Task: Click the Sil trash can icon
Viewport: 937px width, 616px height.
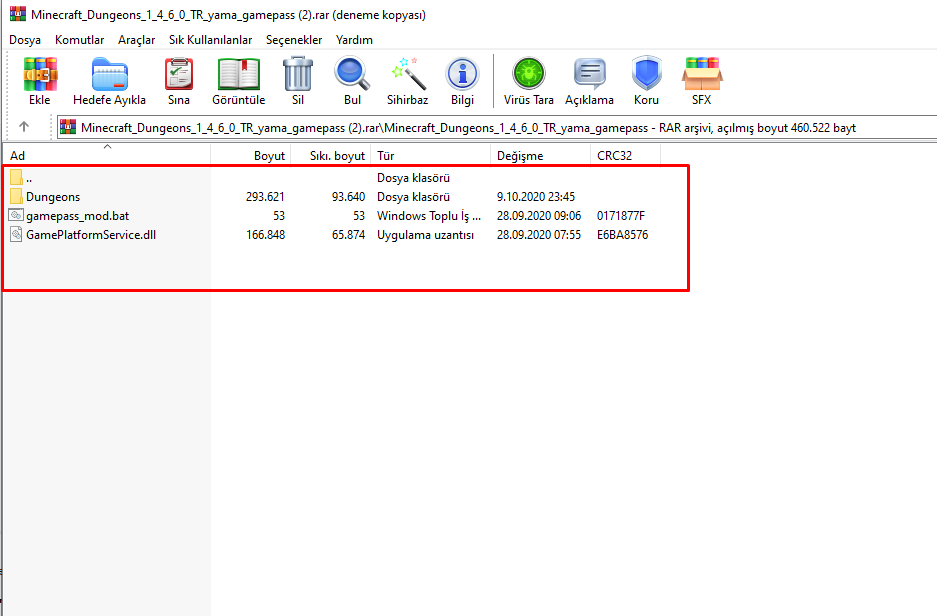Action: [x=298, y=73]
